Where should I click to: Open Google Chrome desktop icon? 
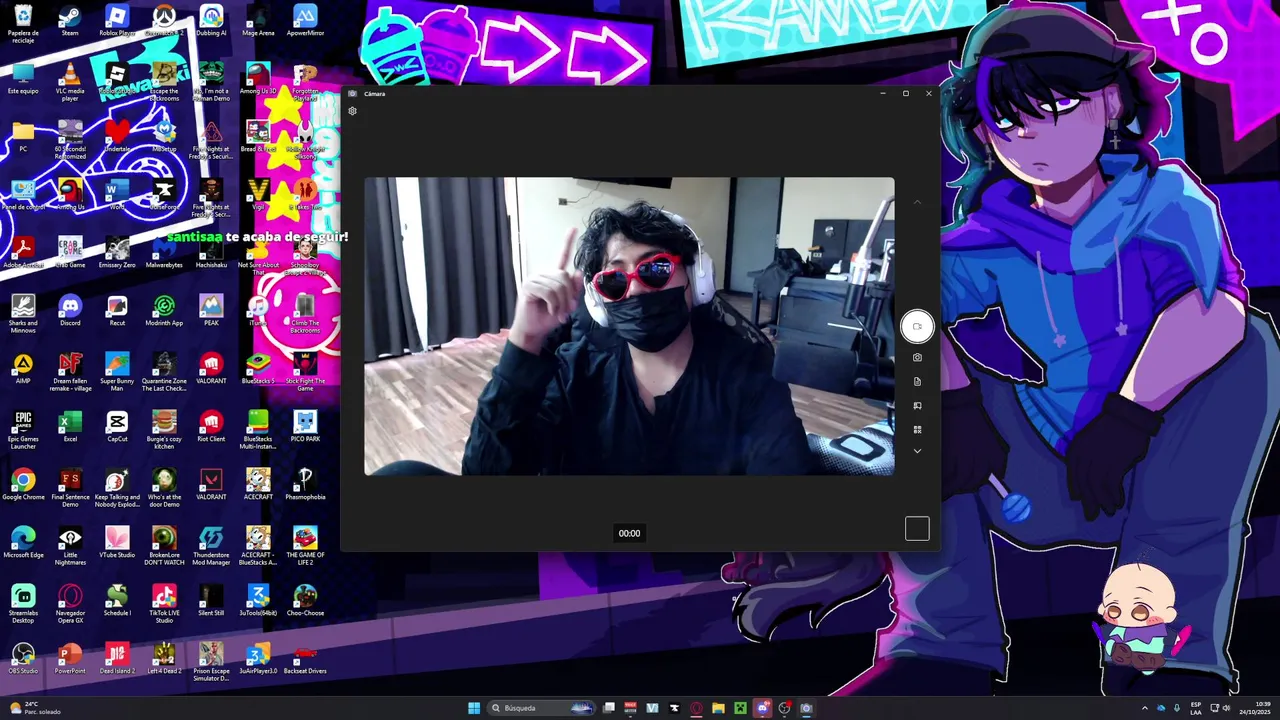coord(23,484)
